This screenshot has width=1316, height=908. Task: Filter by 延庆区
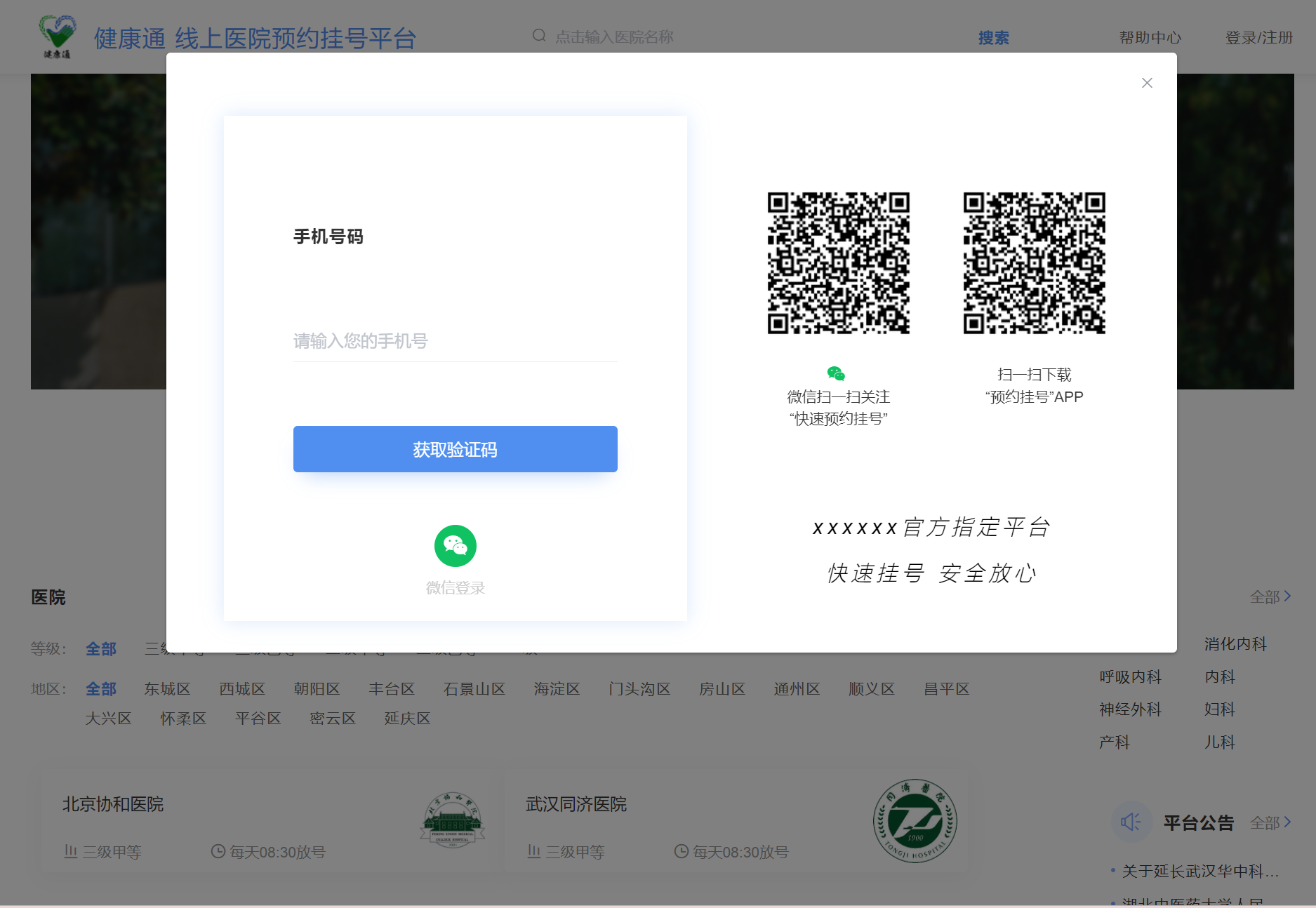coord(407,719)
